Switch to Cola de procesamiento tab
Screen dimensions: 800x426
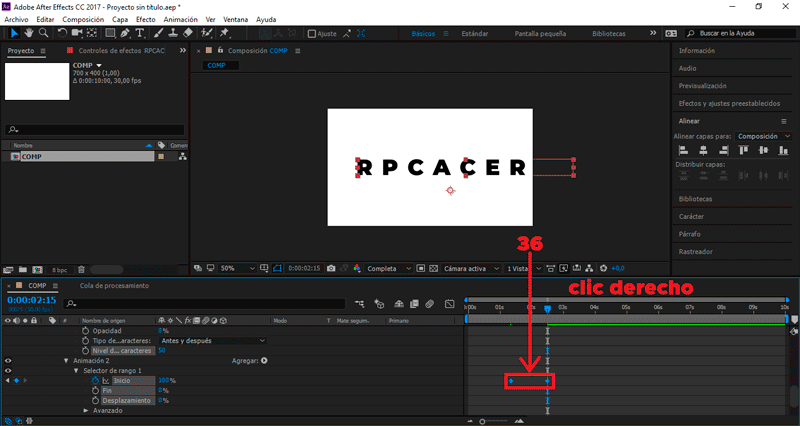(x=114, y=286)
